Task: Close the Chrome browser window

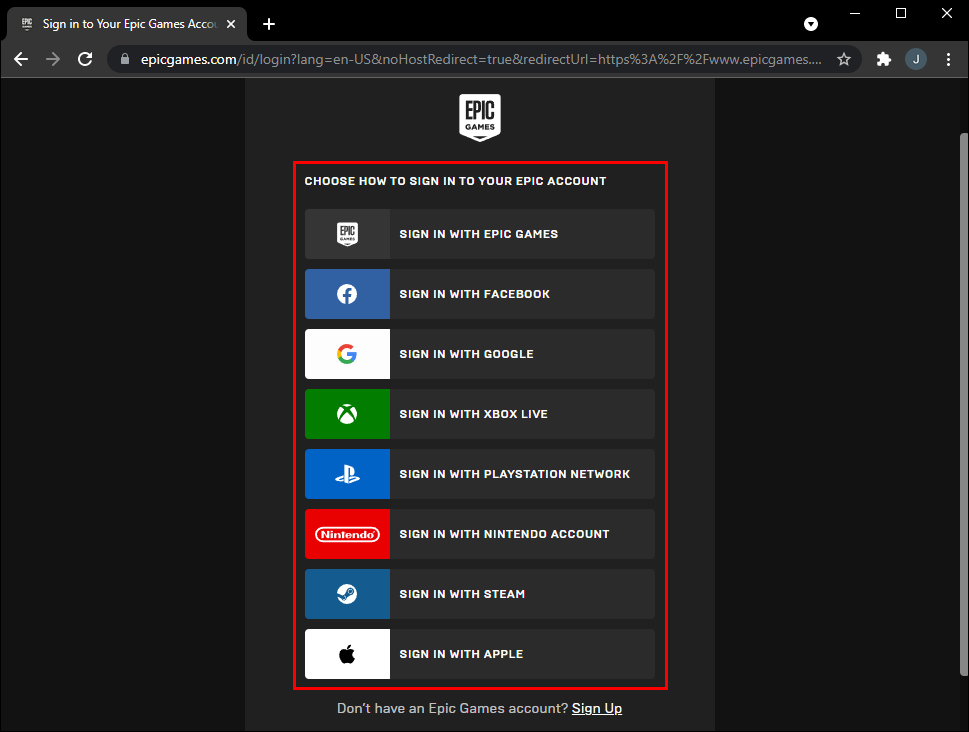Action: [x=947, y=13]
